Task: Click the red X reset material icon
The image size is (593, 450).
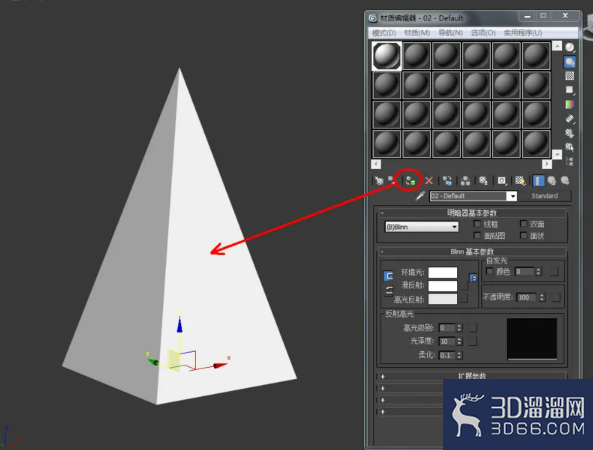Action: pyautogui.click(x=428, y=181)
